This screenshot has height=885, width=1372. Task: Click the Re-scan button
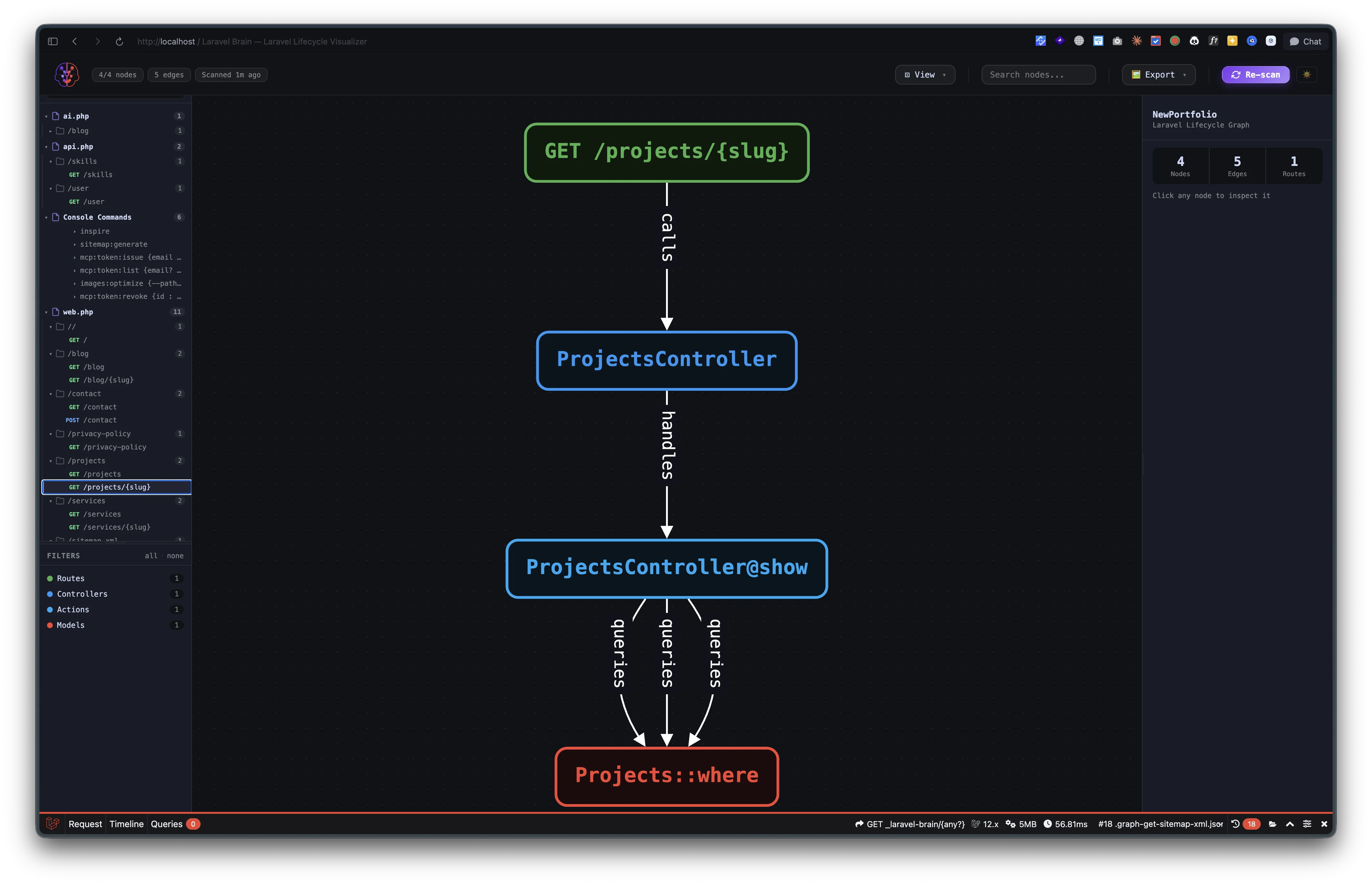click(1255, 75)
